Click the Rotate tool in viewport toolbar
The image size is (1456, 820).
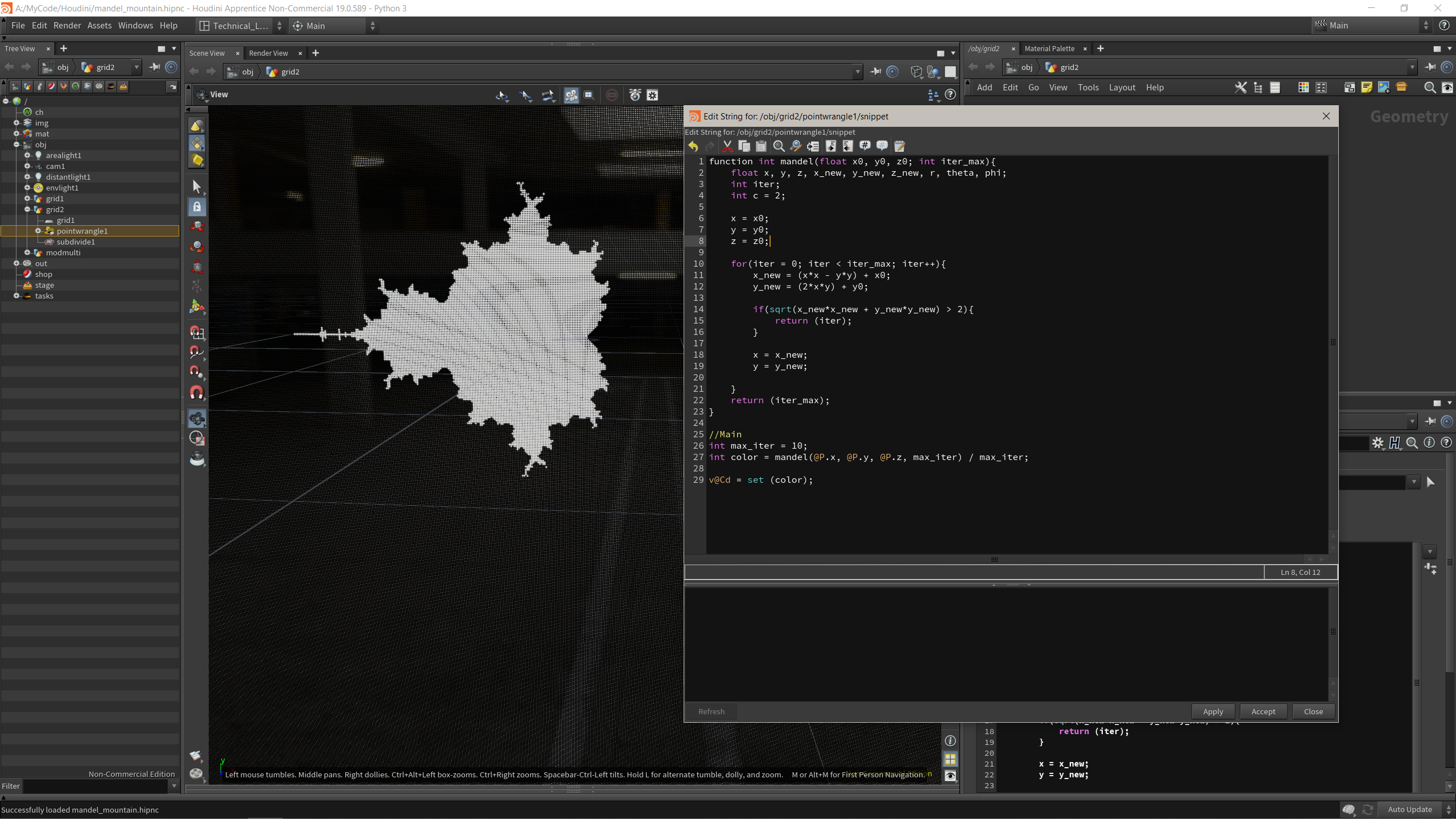point(197,247)
